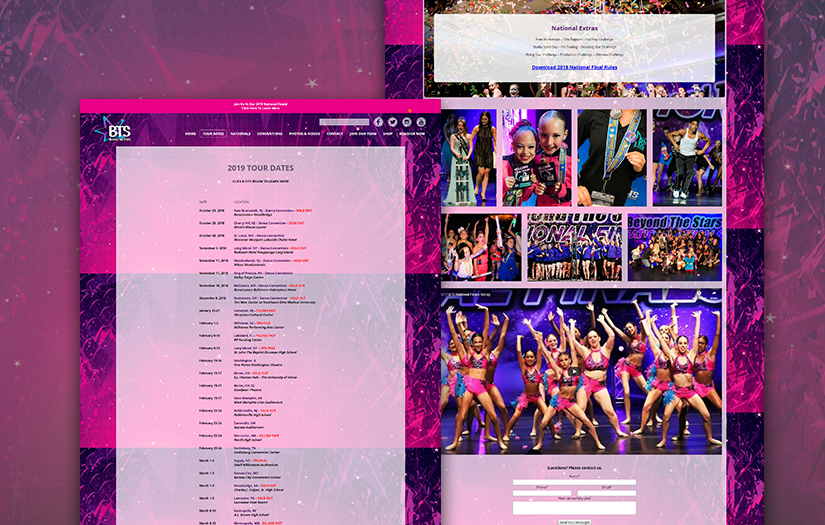The image size is (825, 525).
Task: Open photo of costumed group cheering
Action: click(481, 247)
